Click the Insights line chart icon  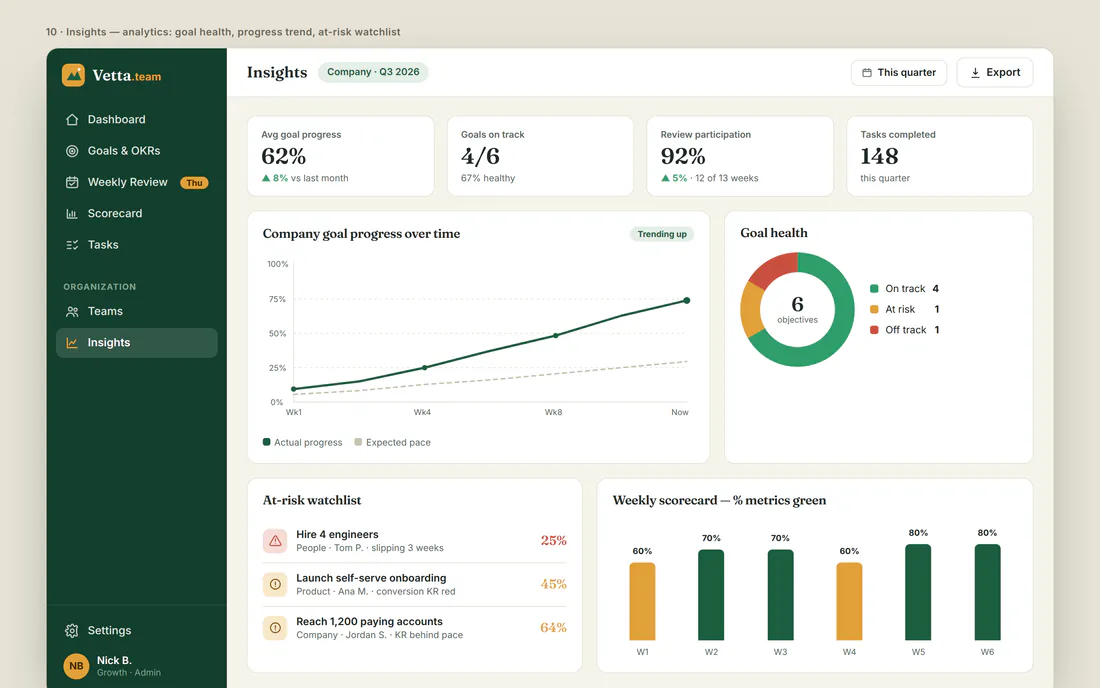tap(72, 343)
